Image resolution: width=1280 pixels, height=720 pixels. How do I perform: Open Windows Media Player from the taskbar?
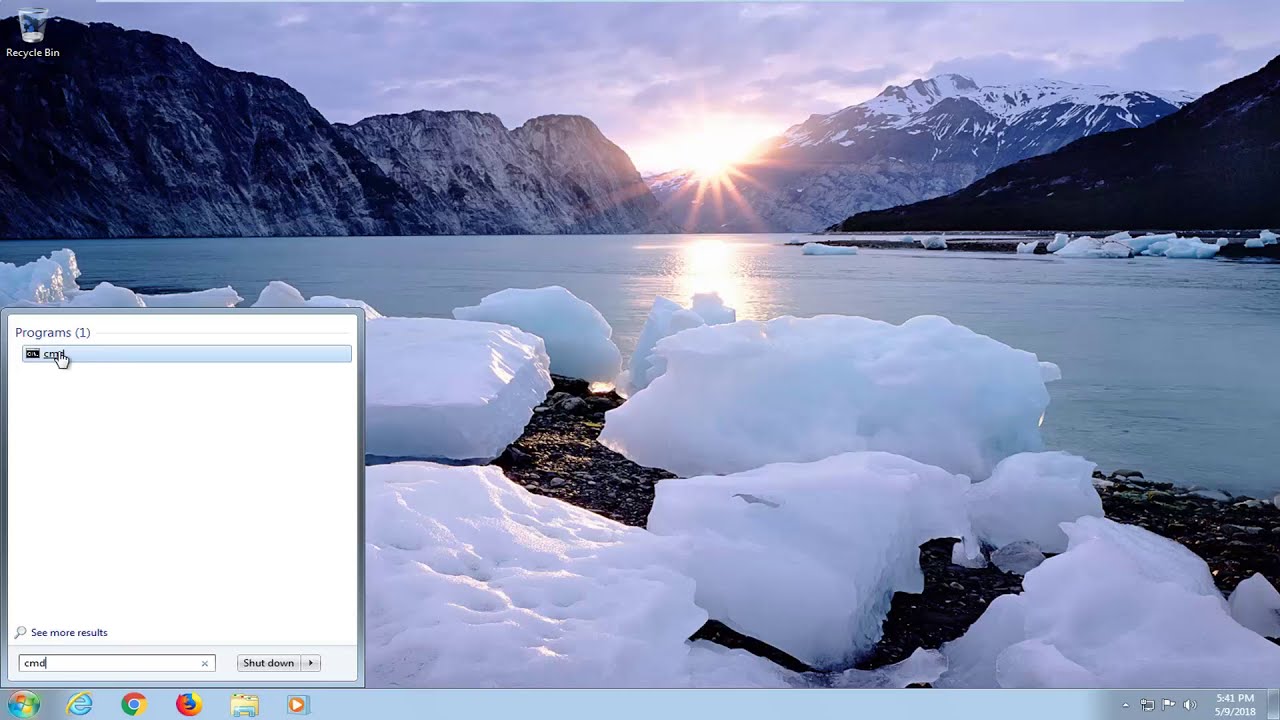click(x=296, y=704)
